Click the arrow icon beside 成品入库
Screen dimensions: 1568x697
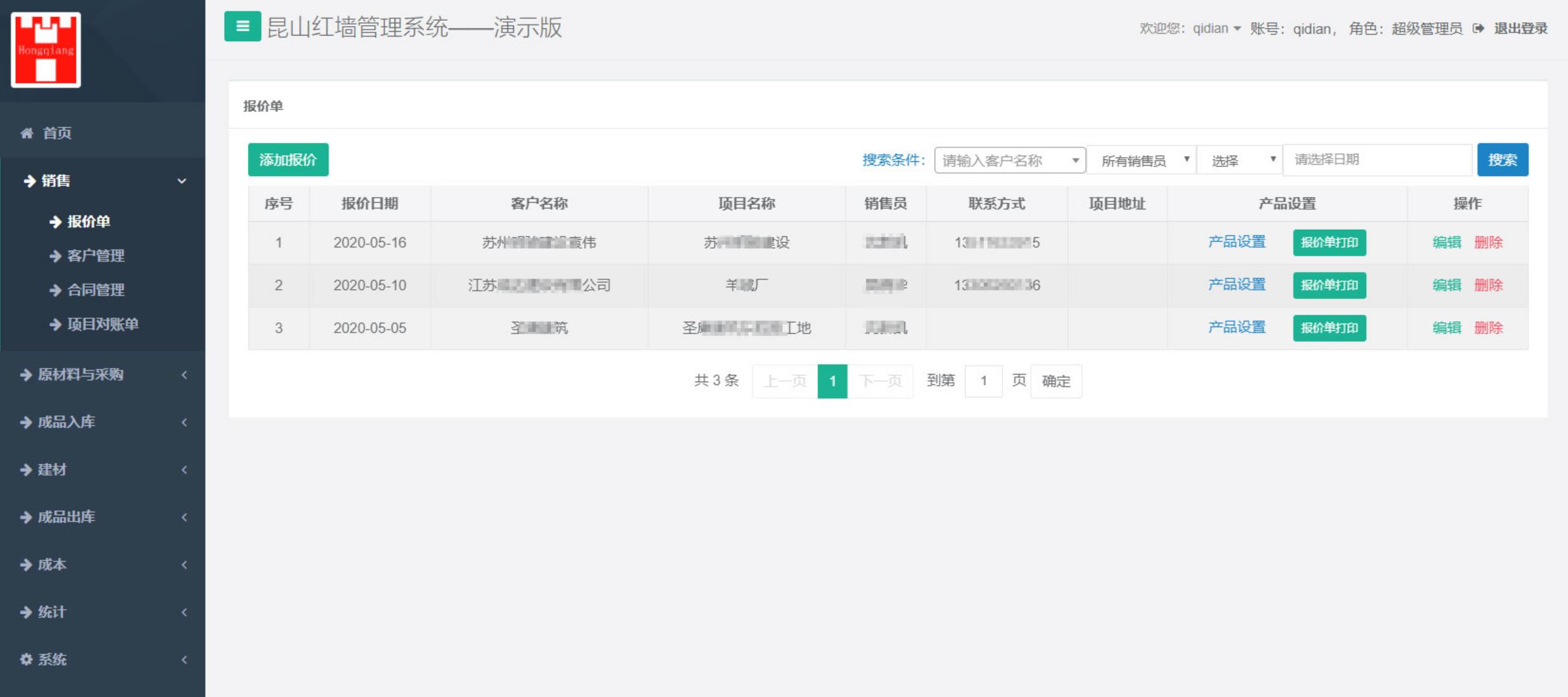26,422
